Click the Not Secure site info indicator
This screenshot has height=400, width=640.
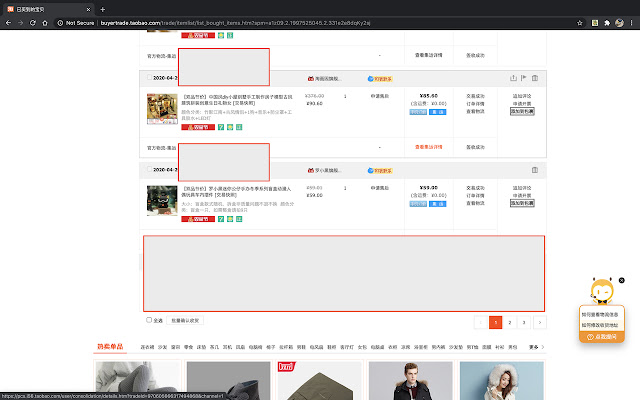tap(76, 23)
